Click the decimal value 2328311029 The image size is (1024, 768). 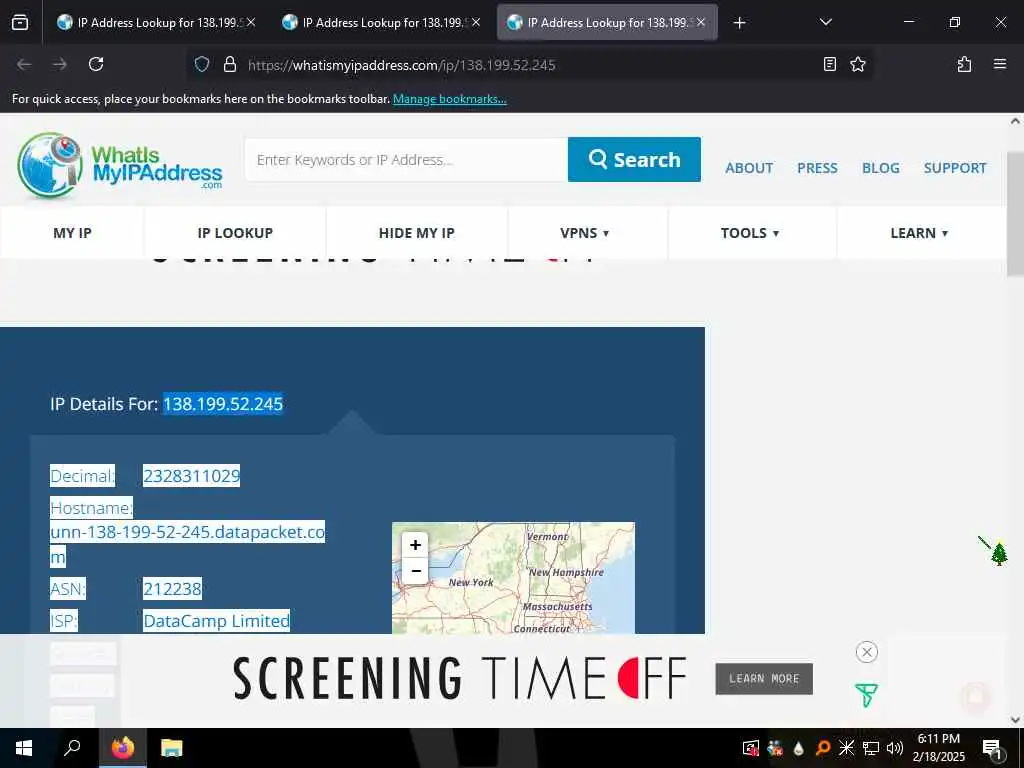click(x=191, y=476)
